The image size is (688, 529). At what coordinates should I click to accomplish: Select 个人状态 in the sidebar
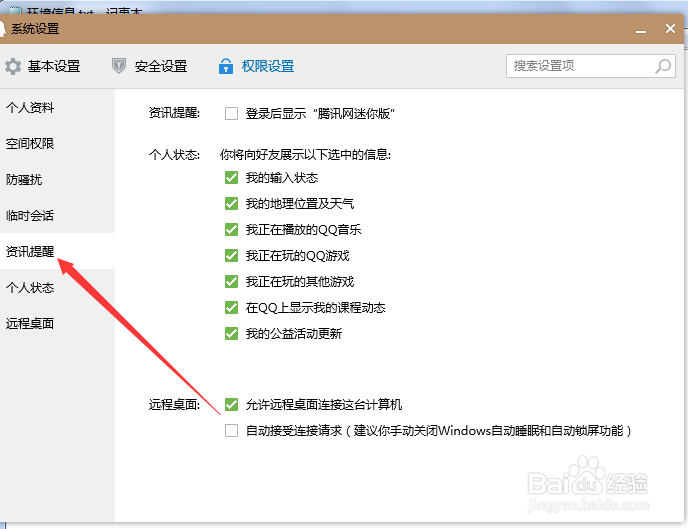click(x=57, y=287)
